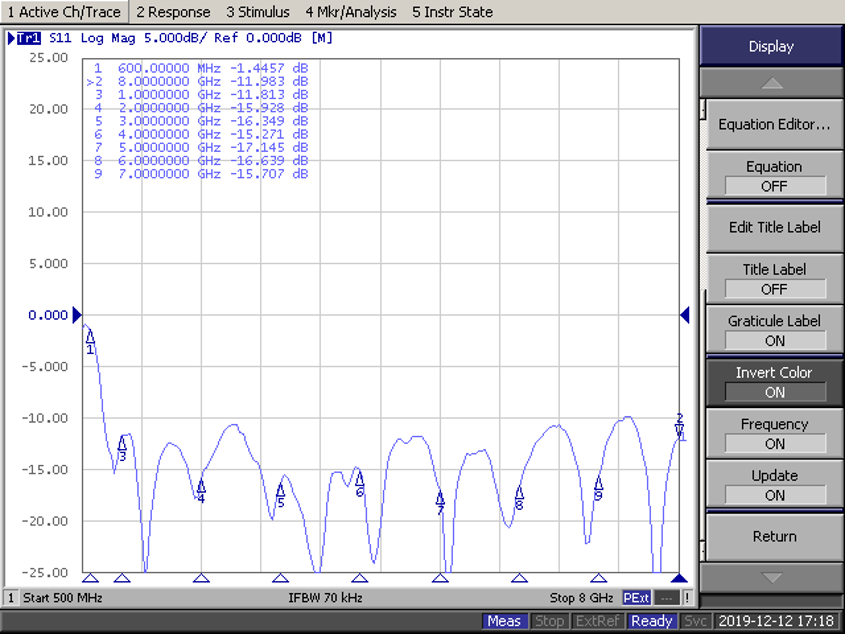The height and width of the screenshot is (634, 845).
Task: Click marker 6 readout -15.271 dB row
Action: [x=200, y=134]
